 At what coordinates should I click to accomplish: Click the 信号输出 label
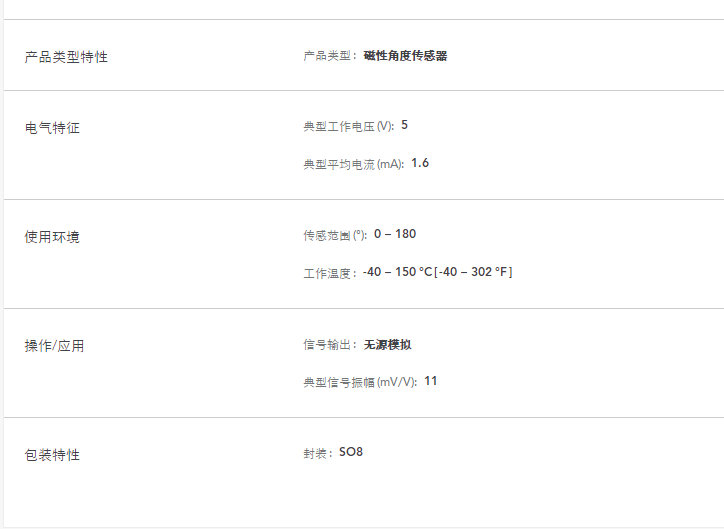point(329,345)
